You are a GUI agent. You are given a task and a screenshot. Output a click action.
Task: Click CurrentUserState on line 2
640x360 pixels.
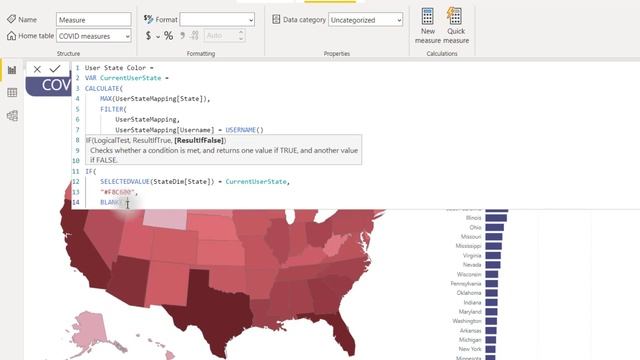[131, 78]
